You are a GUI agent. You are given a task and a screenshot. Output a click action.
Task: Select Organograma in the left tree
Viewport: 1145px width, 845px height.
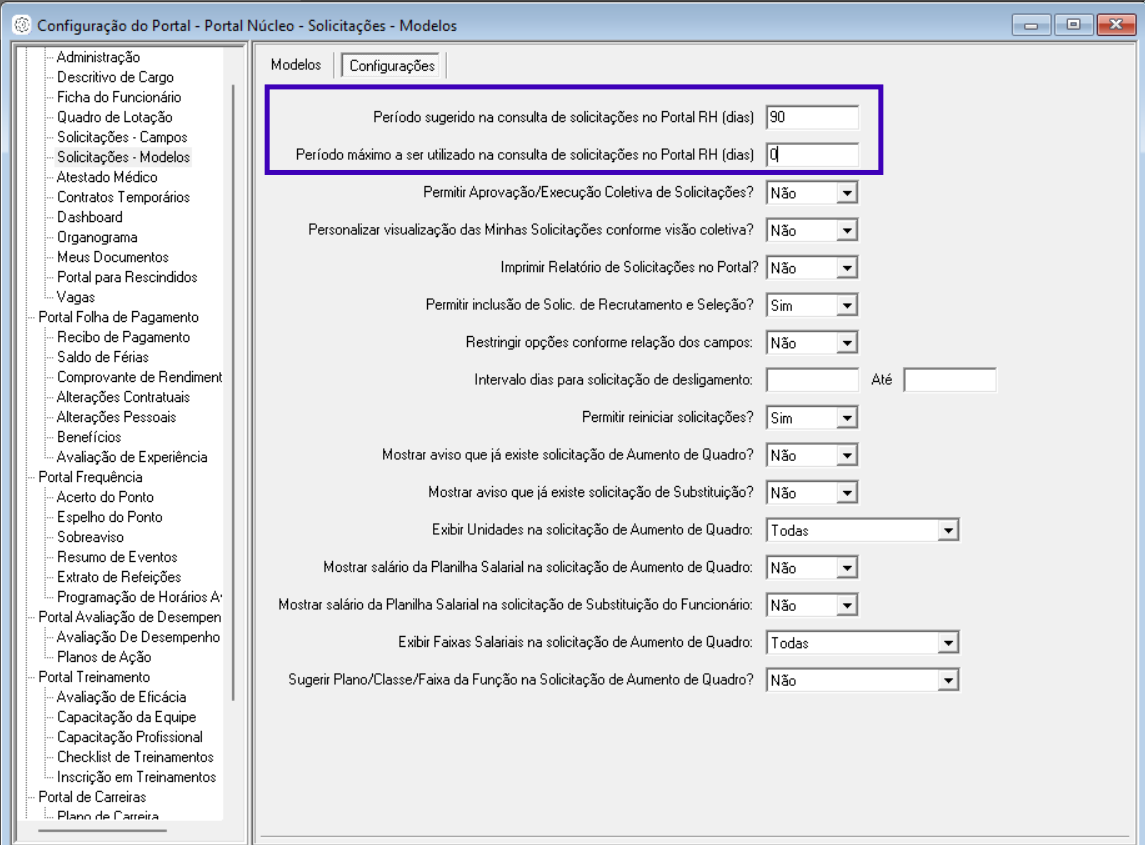97,237
